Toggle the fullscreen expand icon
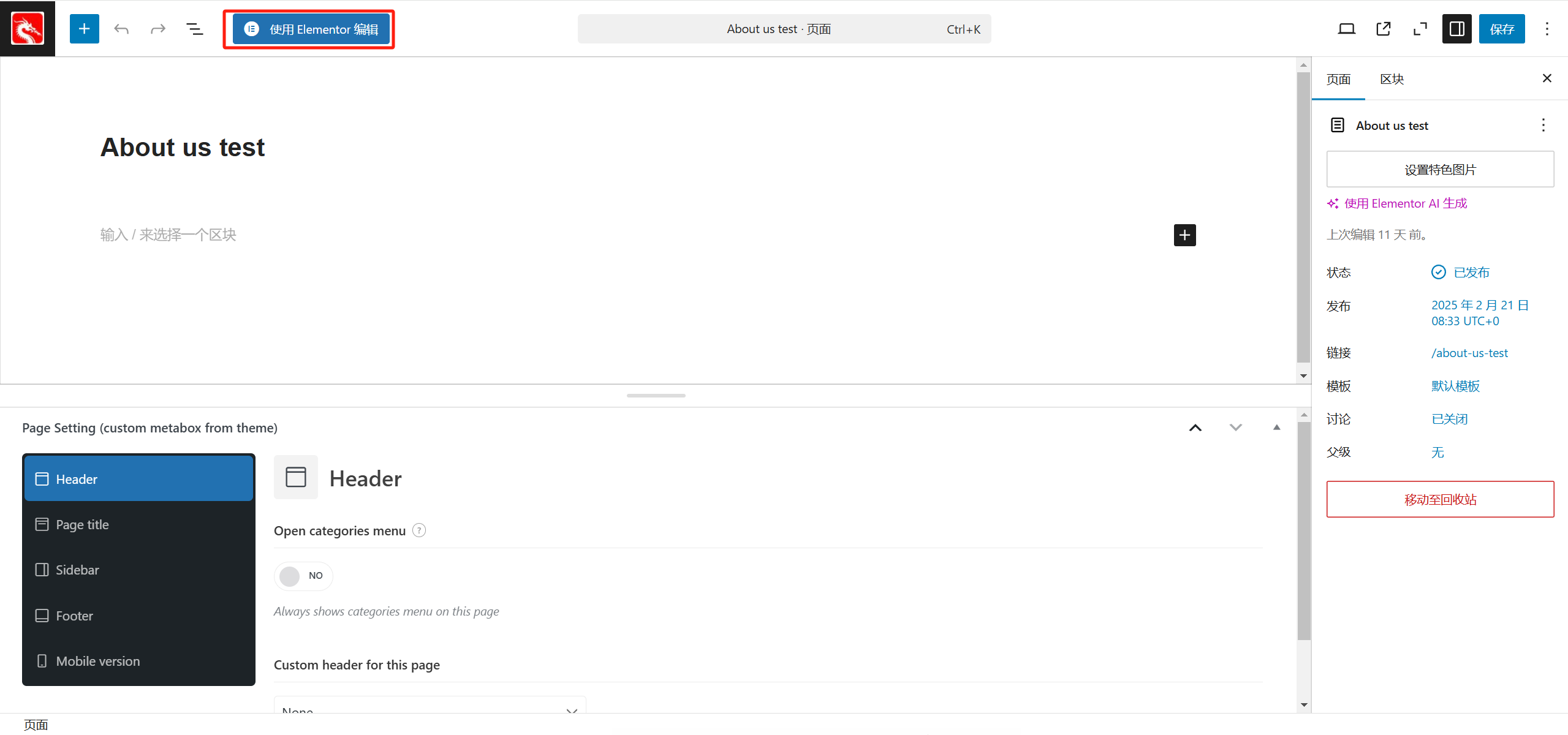The width and height of the screenshot is (1568, 735). point(1420,29)
